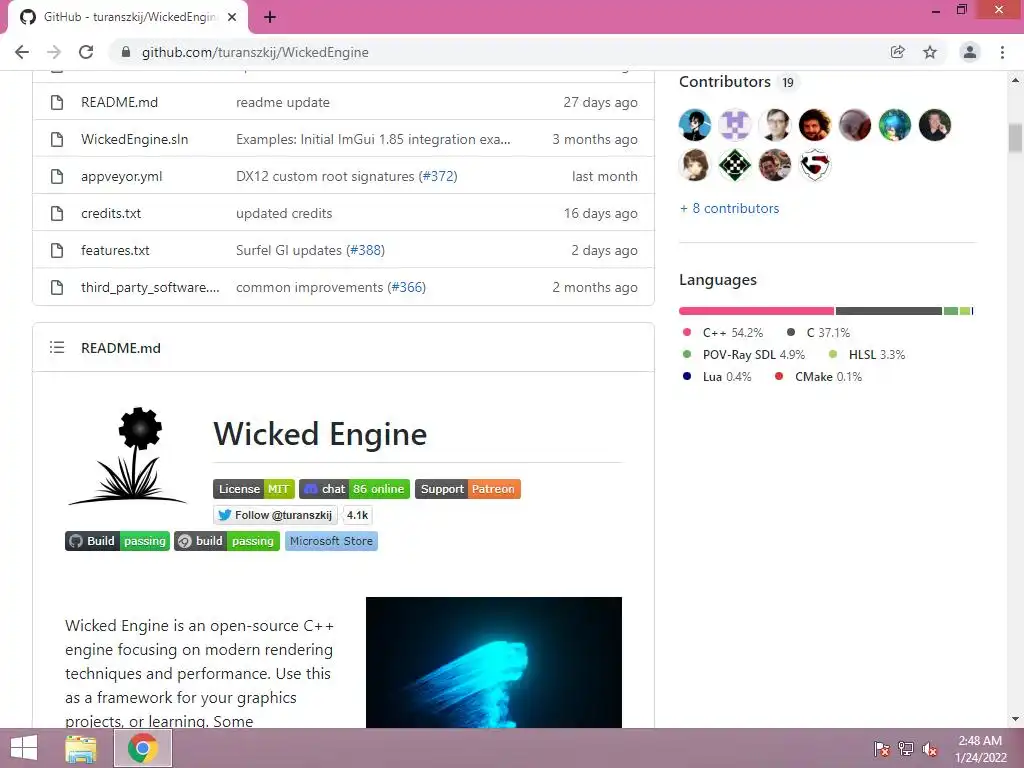The height and width of the screenshot is (768, 1024).
Task: Click the dark gray C segment of language bar
Action: 889,311
